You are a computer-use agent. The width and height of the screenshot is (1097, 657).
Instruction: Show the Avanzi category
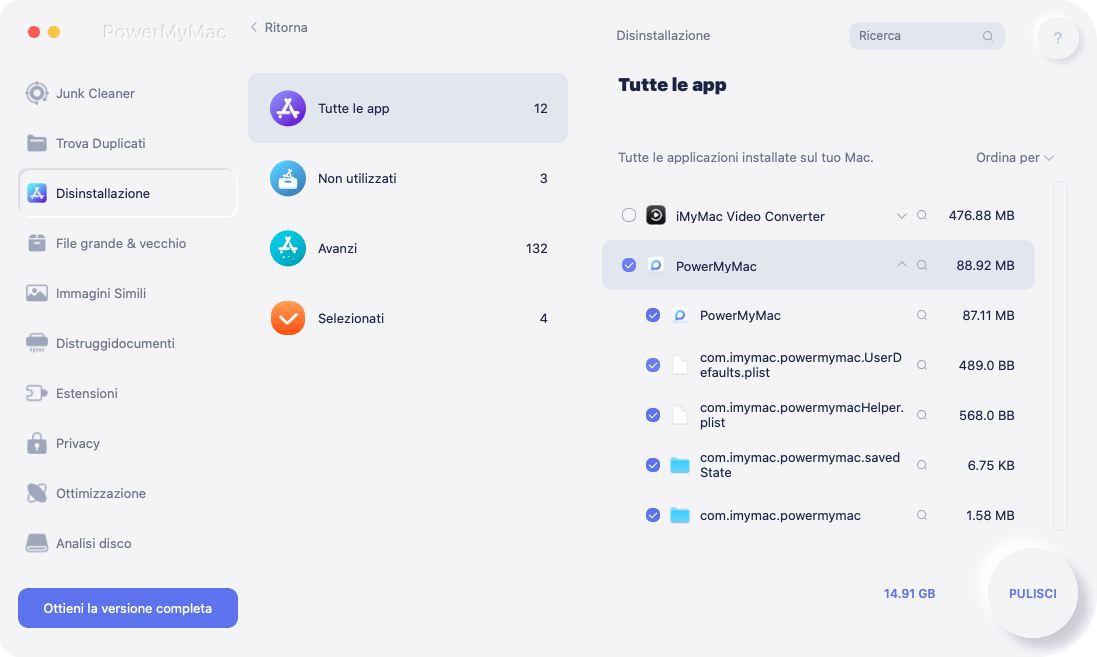pyautogui.click(x=408, y=248)
